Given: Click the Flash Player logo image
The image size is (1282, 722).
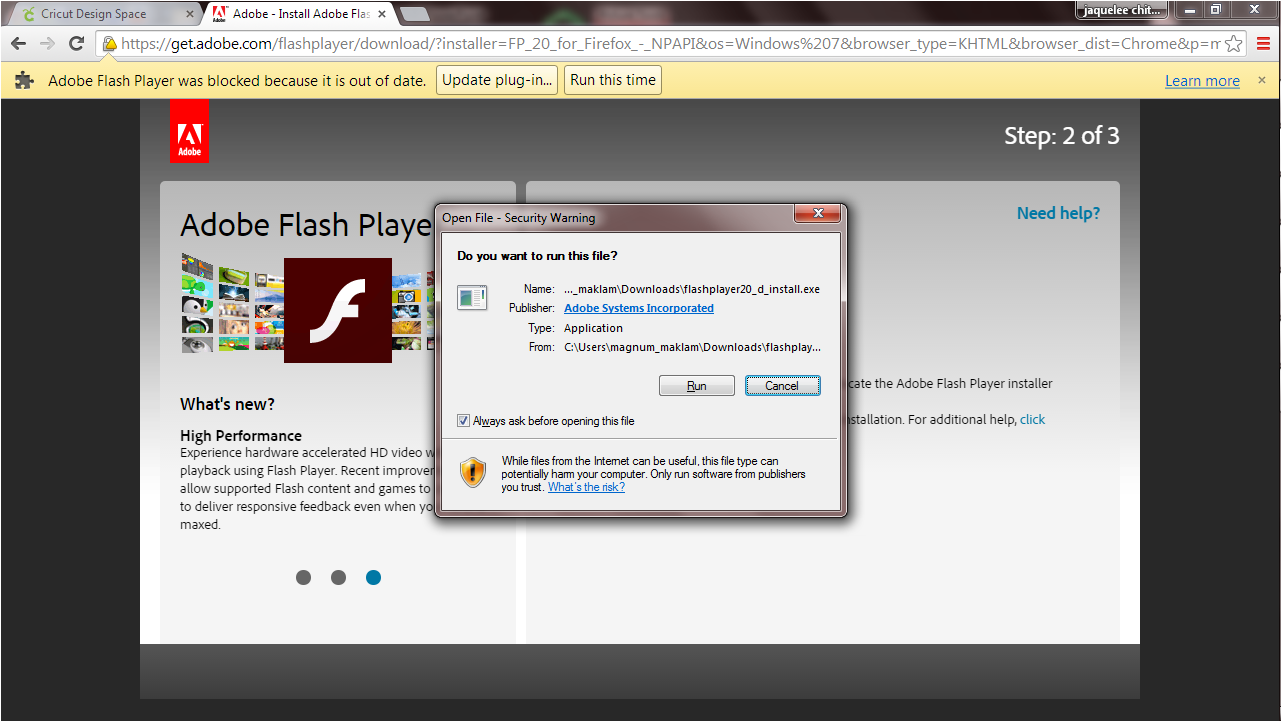Looking at the screenshot, I should coord(337,311).
